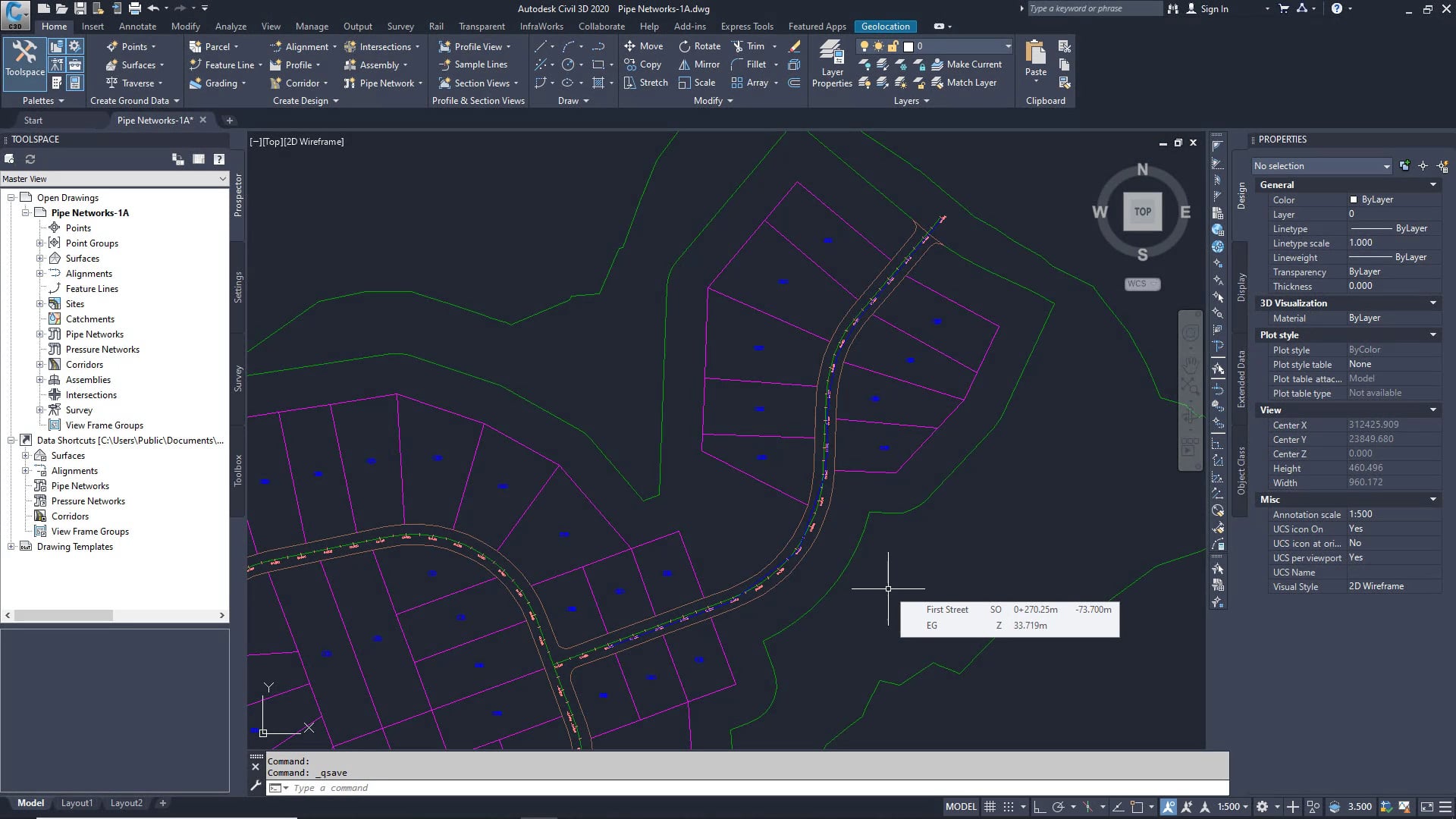Screen dimensions: 1456x819
Task: Click the Paste button in Clipboard panel
Action: pos(1034,61)
